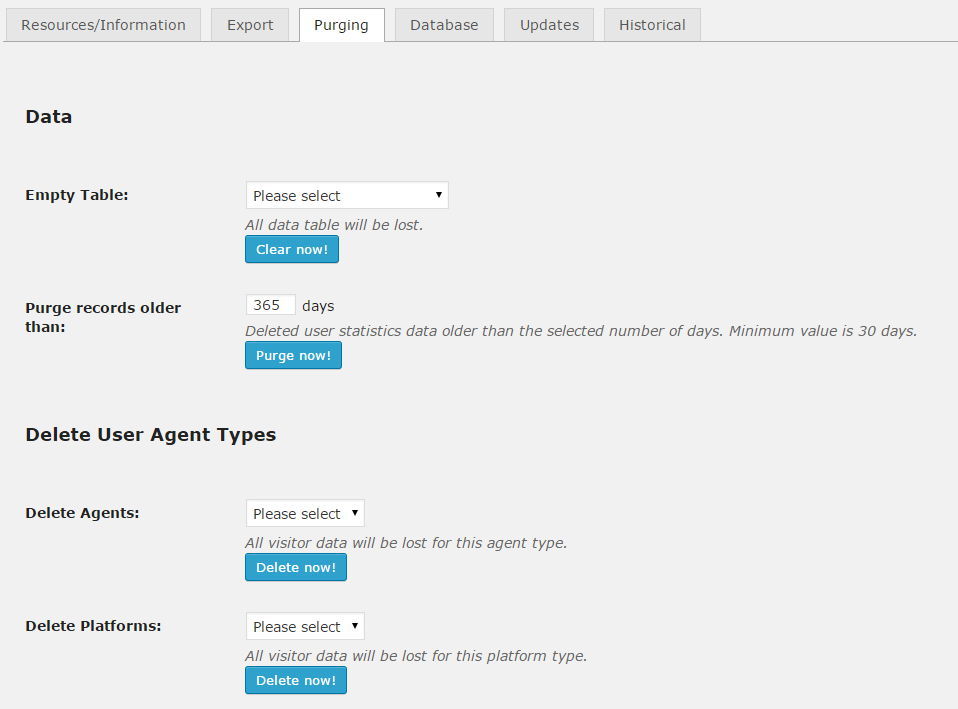Focus the purge days number field
Image resolution: width=958 pixels, height=709 pixels.
pyautogui.click(x=270, y=305)
